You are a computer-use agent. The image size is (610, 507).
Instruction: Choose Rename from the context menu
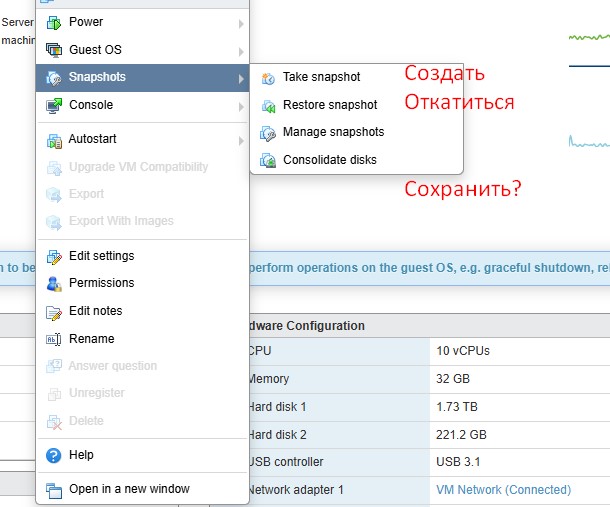pos(91,339)
